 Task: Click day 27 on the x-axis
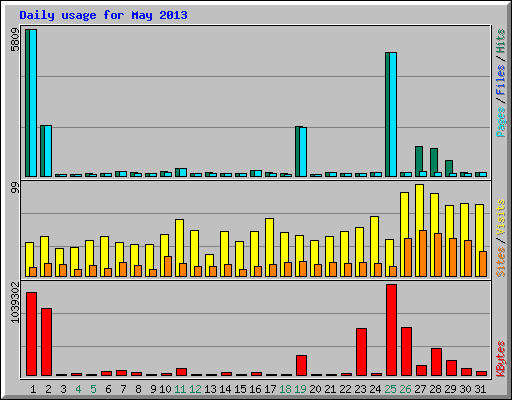tap(420, 389)
